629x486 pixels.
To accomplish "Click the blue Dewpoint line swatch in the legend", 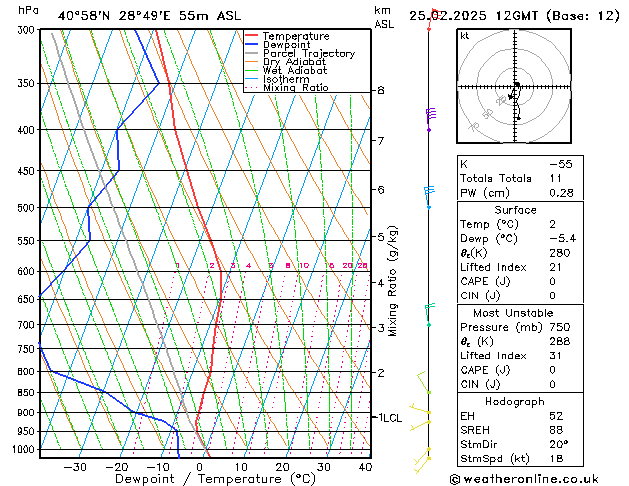I will click(252, 45).
